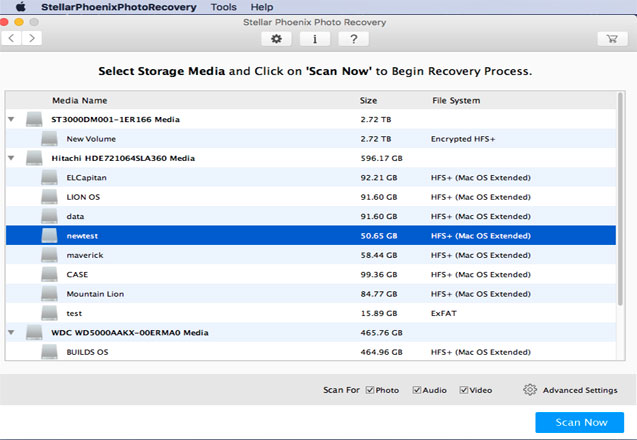Select the data volume name
This screenshot has height=440, width=637.
click(x=75, y=217)
